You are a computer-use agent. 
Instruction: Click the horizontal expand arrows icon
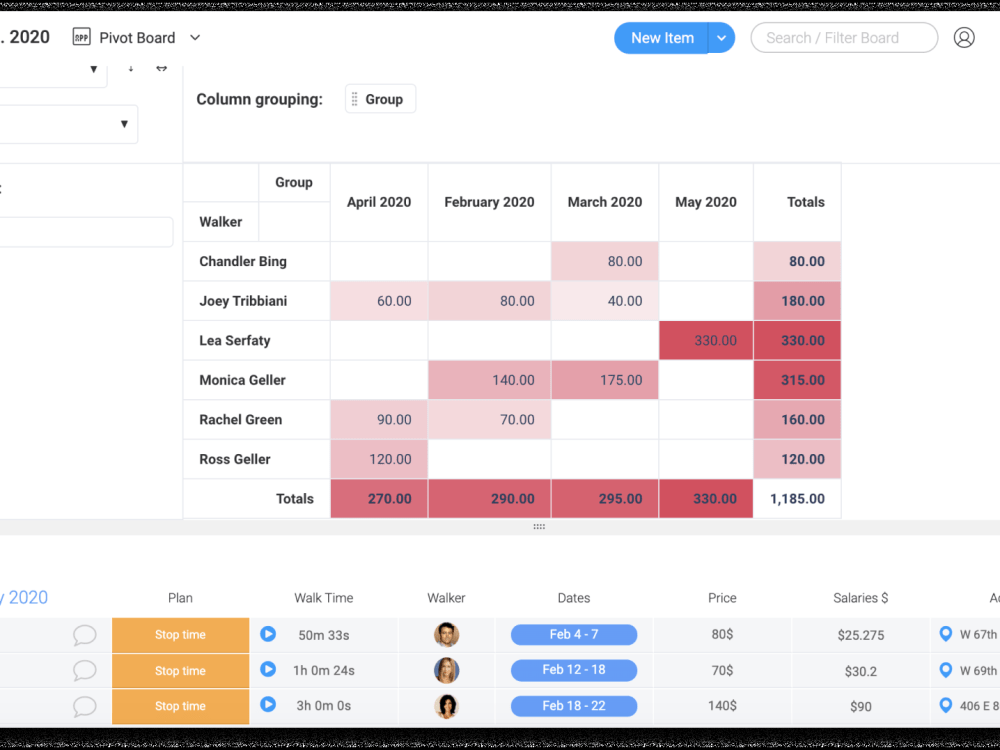click(x=161, y=68)
